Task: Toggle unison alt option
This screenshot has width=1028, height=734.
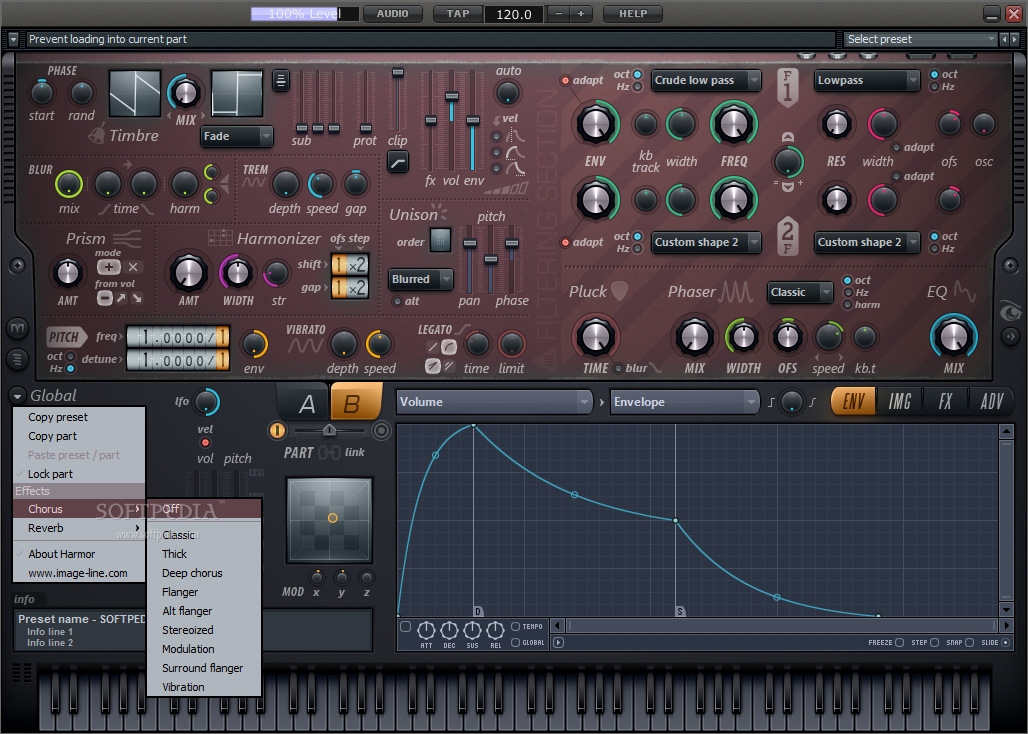Action: (x=397, y=301)
